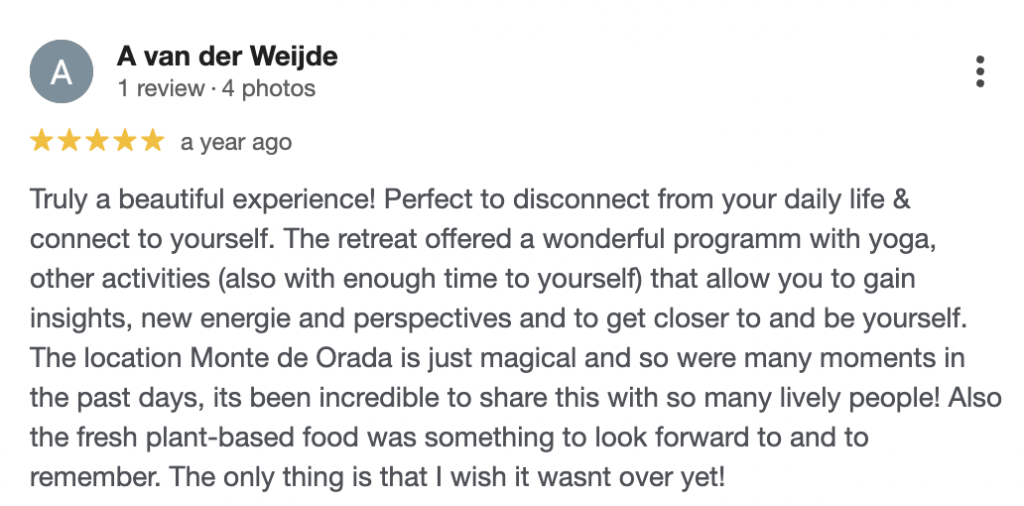Click the "4 photos" count text

pos(268,88)
